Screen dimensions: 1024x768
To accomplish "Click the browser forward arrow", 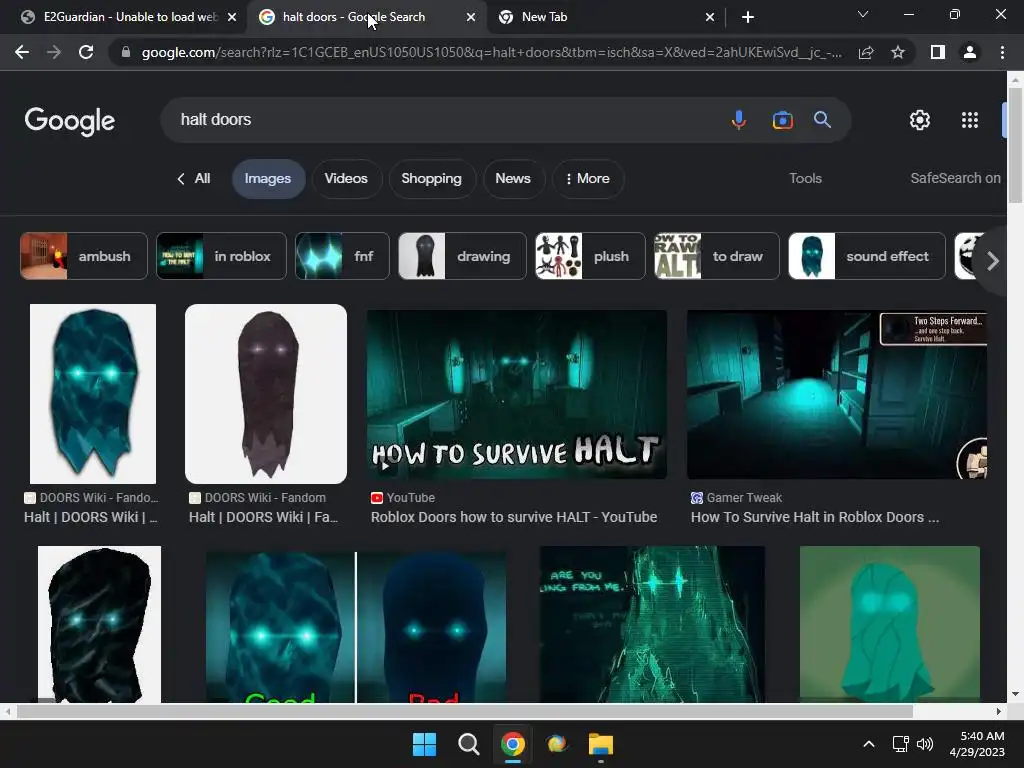I will click(x=54, y=52).
